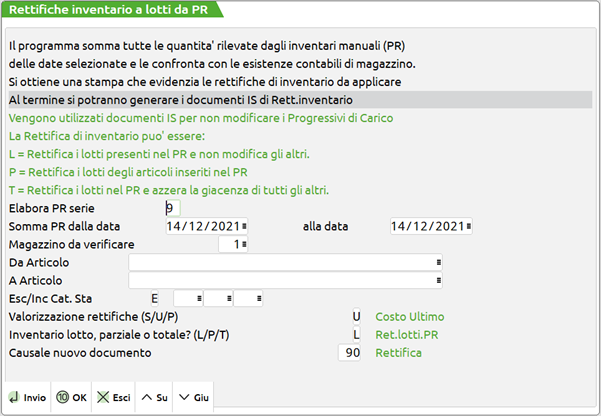Image resolution: width=601 pixels, height=416 pixels.
Task: Click the 'Causale nuovo documento' field showing 90
Action: click(x=350, y=353)
